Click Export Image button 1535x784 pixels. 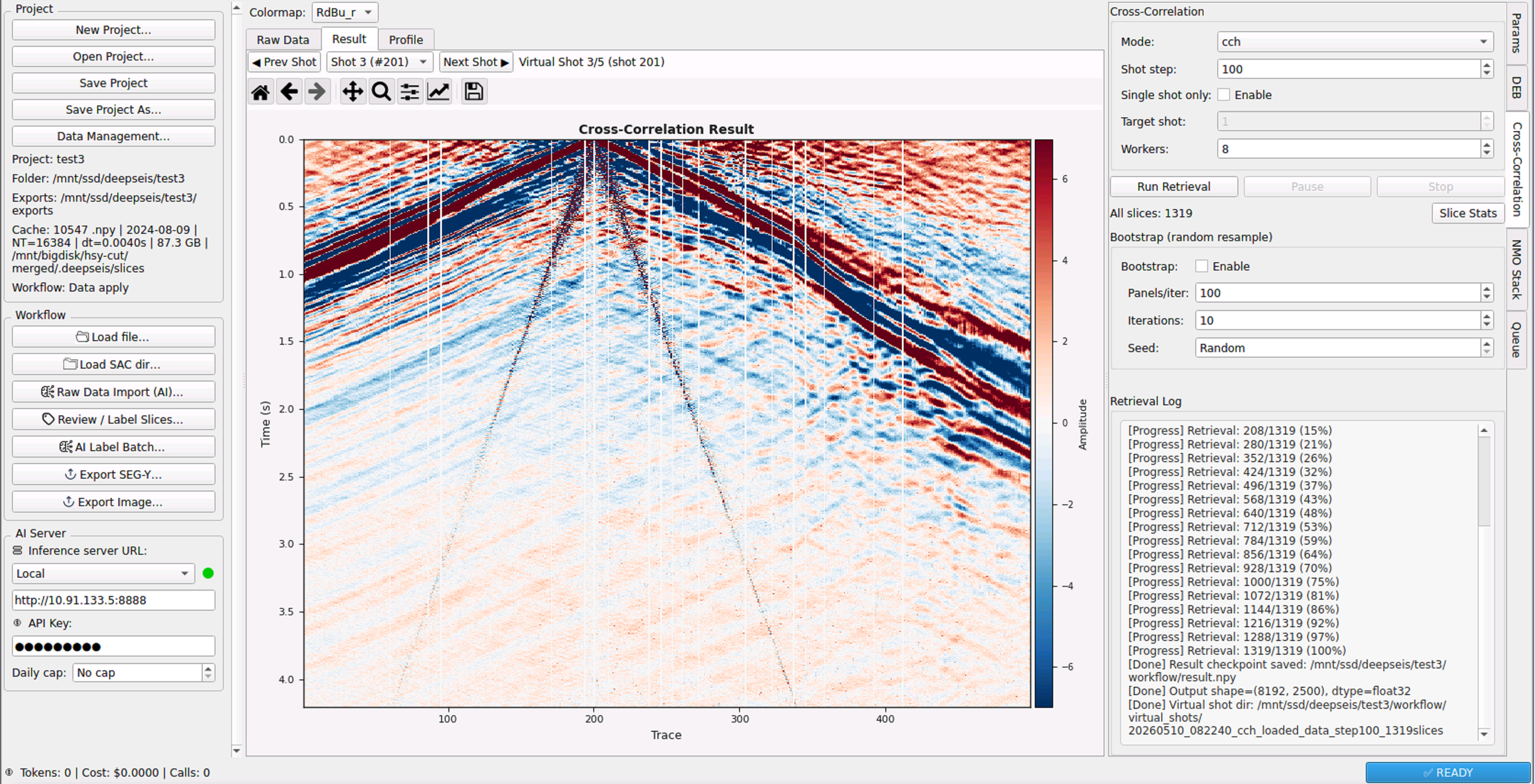pos(113,502)
